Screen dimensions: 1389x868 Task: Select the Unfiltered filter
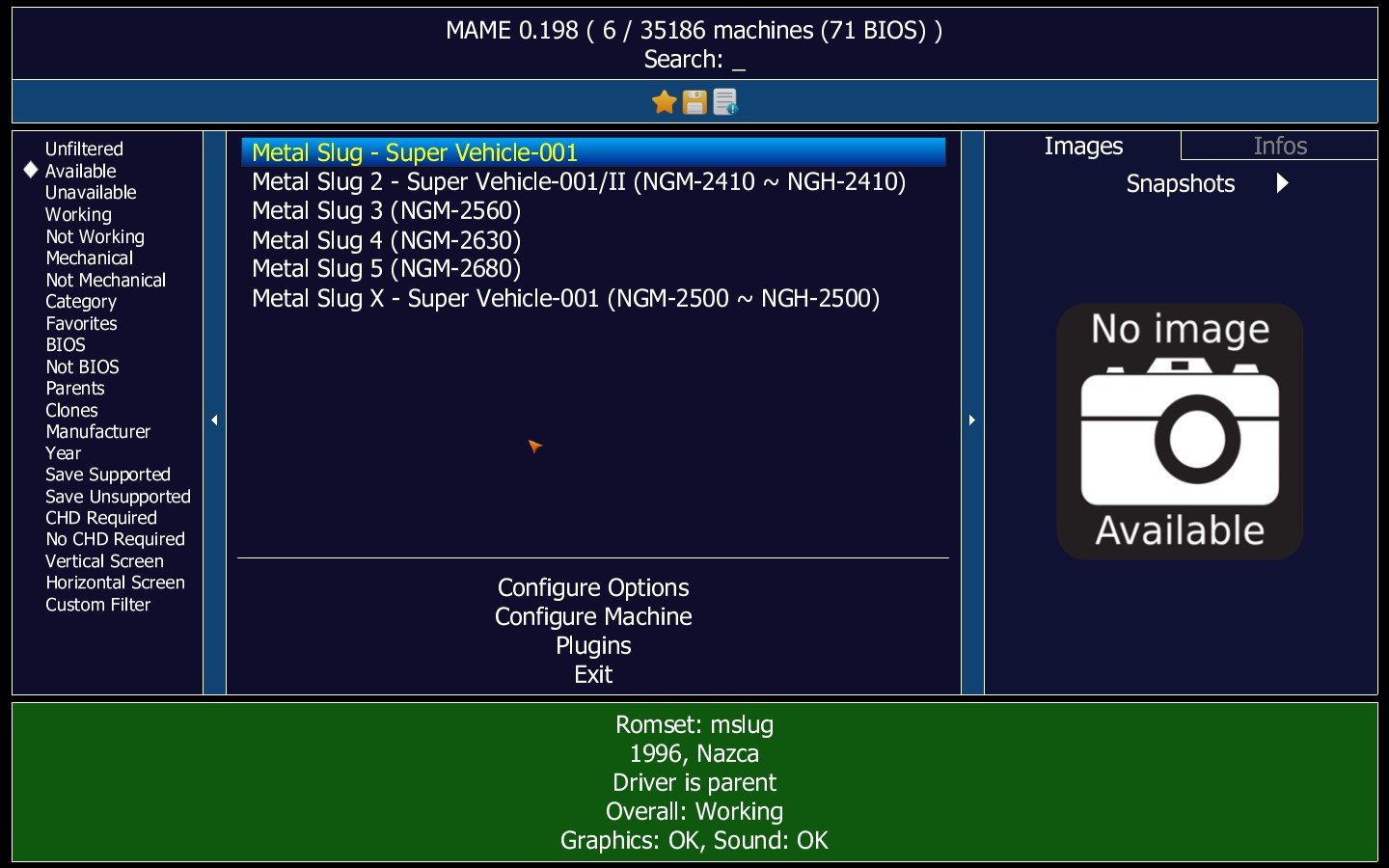(x=84, y=149)
